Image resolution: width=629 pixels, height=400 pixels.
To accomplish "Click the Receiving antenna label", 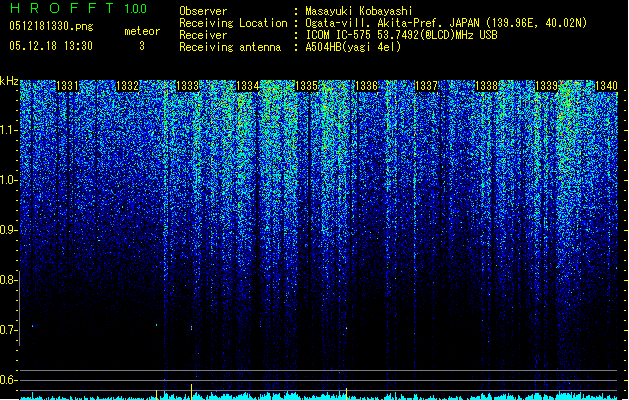I will [x=230, y=47].
